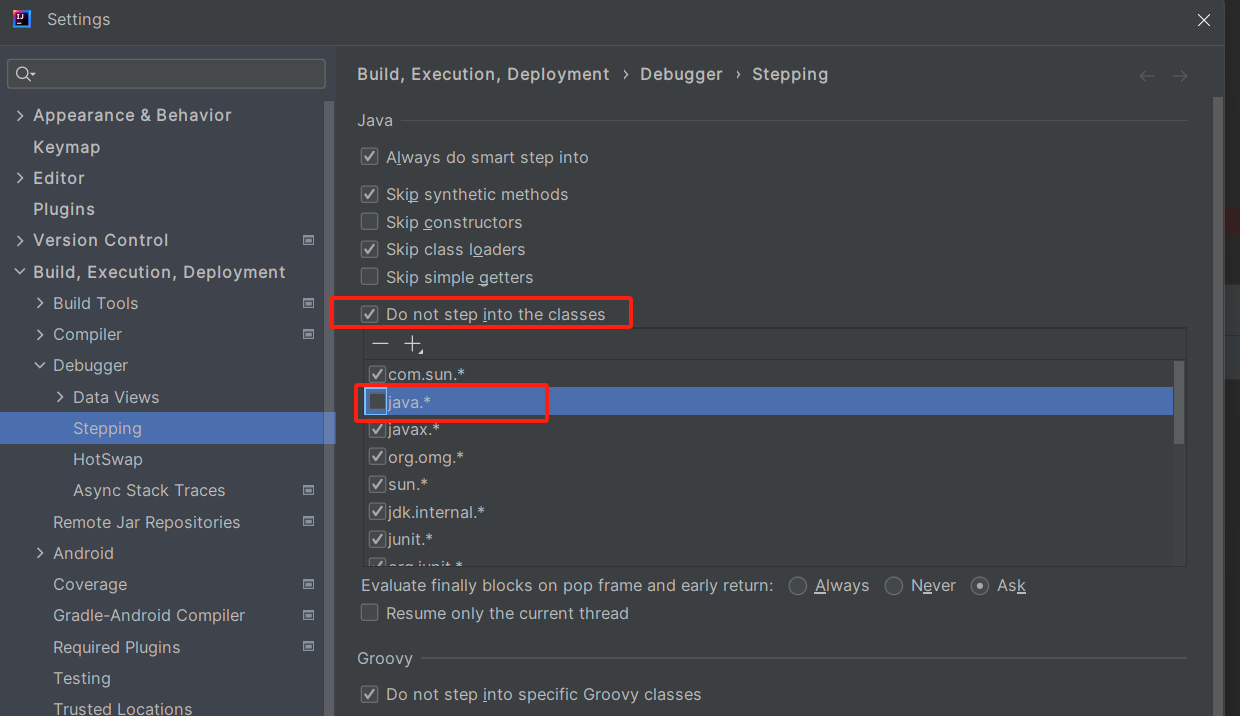
Task: Check the java.* filter checkbox
Action: click(377, 401)
